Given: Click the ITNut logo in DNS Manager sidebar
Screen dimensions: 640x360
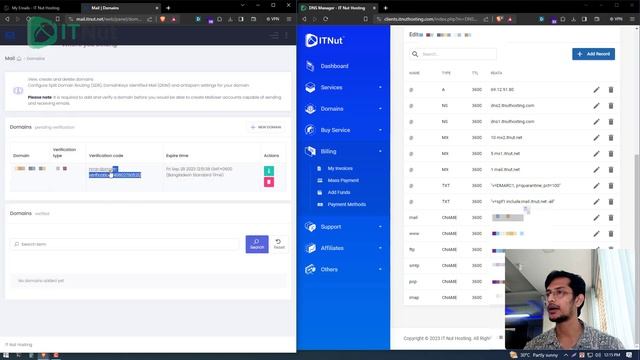Looking at the screenshot, I should [x=324, y=40].
